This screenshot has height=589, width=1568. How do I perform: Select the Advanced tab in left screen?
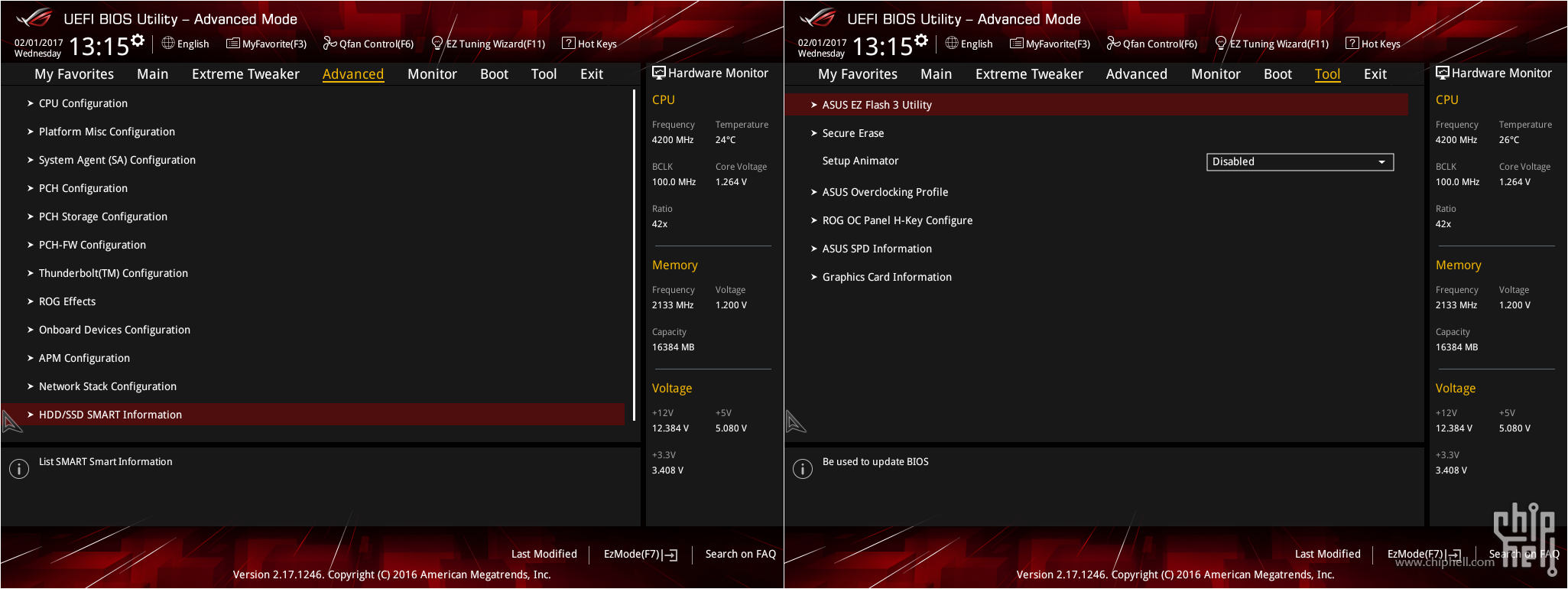pyautogui.click(x=353, y=74)
